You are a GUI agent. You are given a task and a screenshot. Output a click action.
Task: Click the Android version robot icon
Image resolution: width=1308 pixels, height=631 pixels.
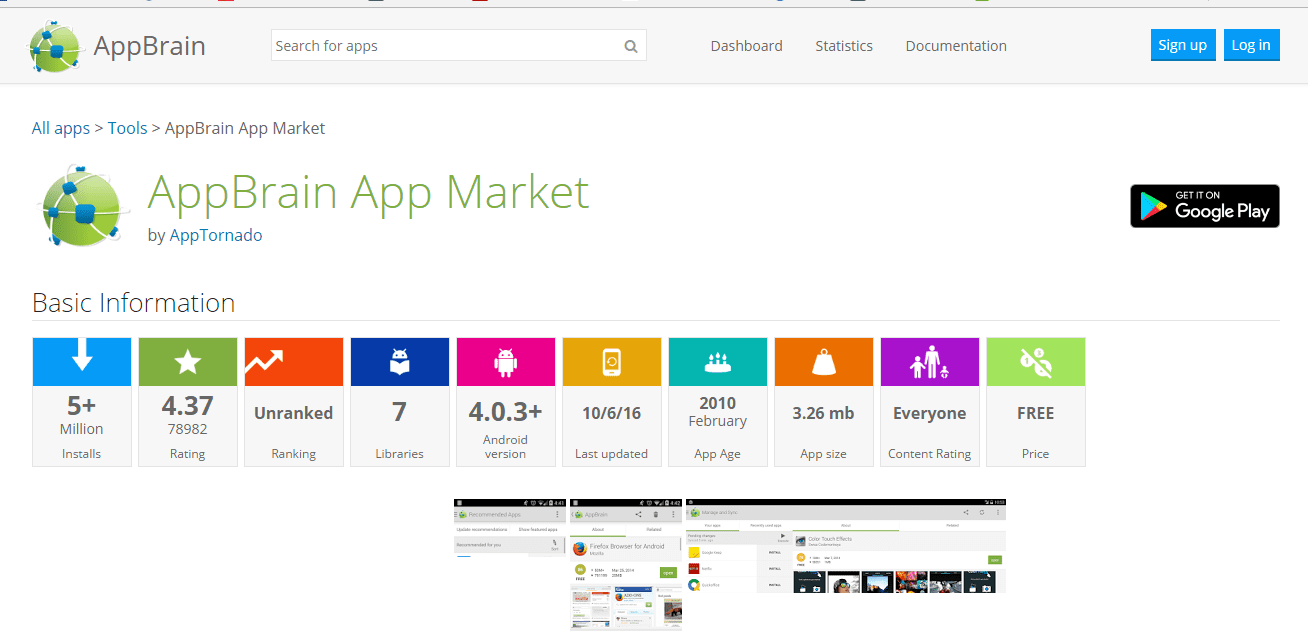tap(506, 362)
